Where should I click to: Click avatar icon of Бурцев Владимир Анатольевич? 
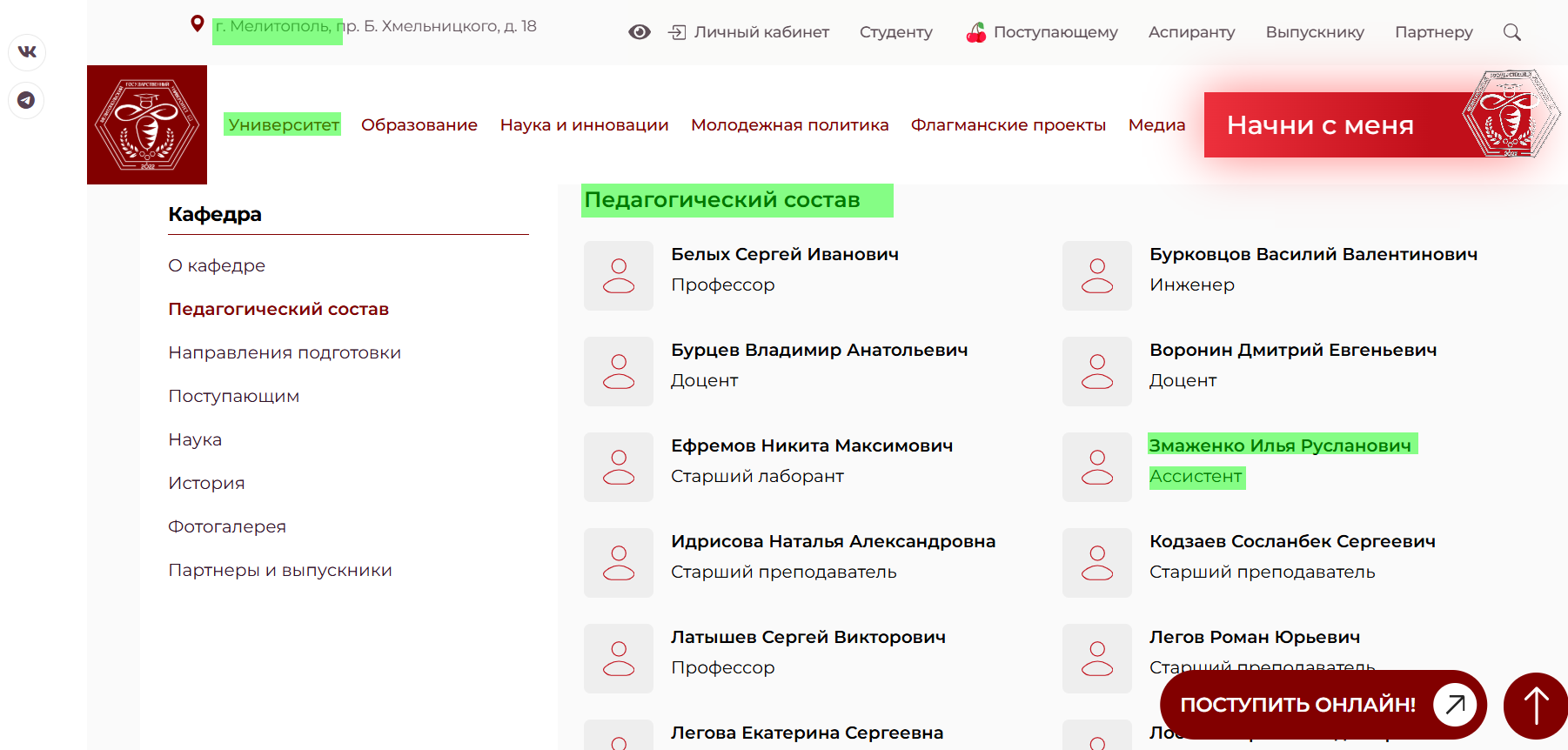619,372
